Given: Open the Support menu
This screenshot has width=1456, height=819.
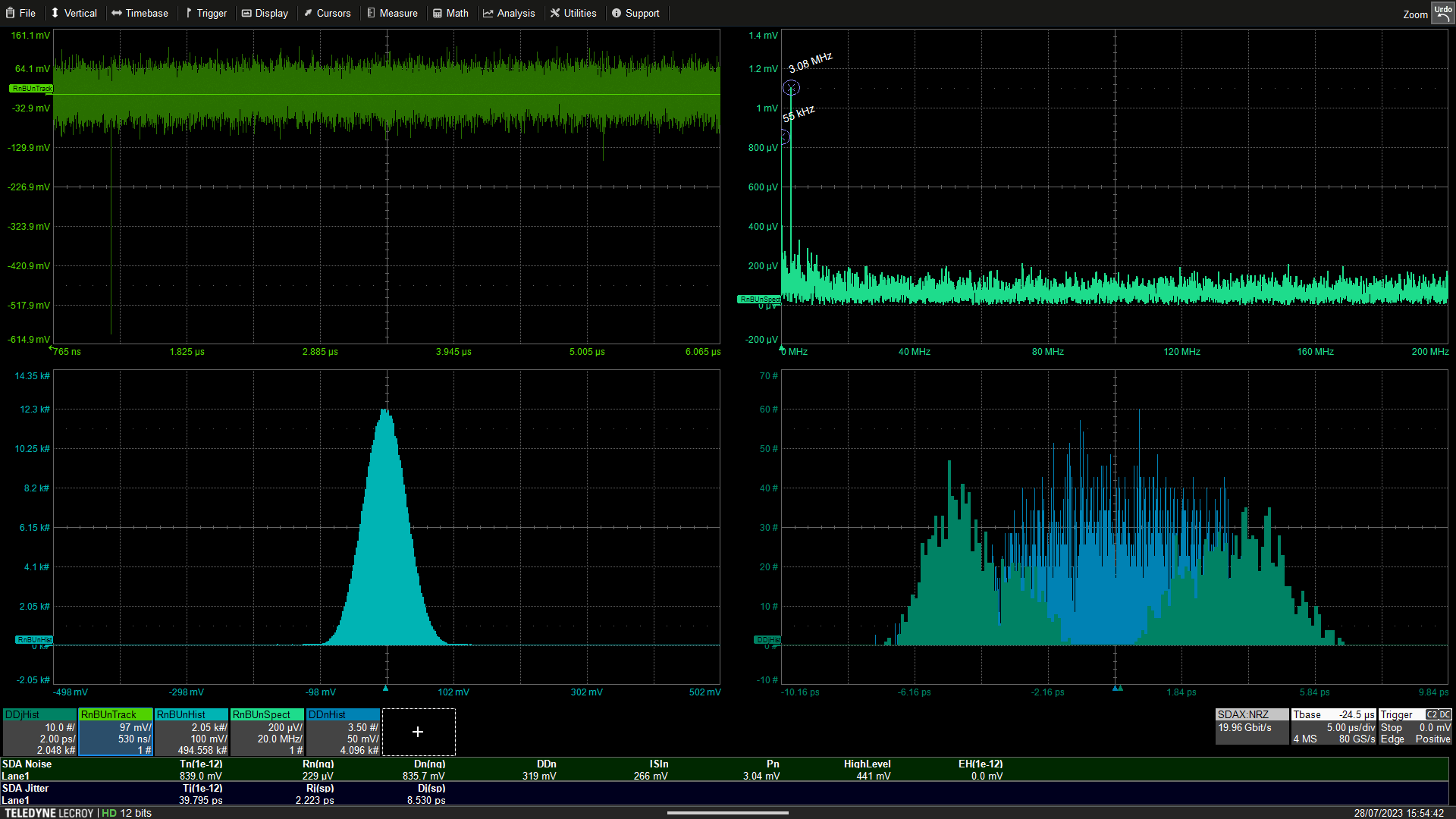Looking at the screenshot, I should click(636, 13).
